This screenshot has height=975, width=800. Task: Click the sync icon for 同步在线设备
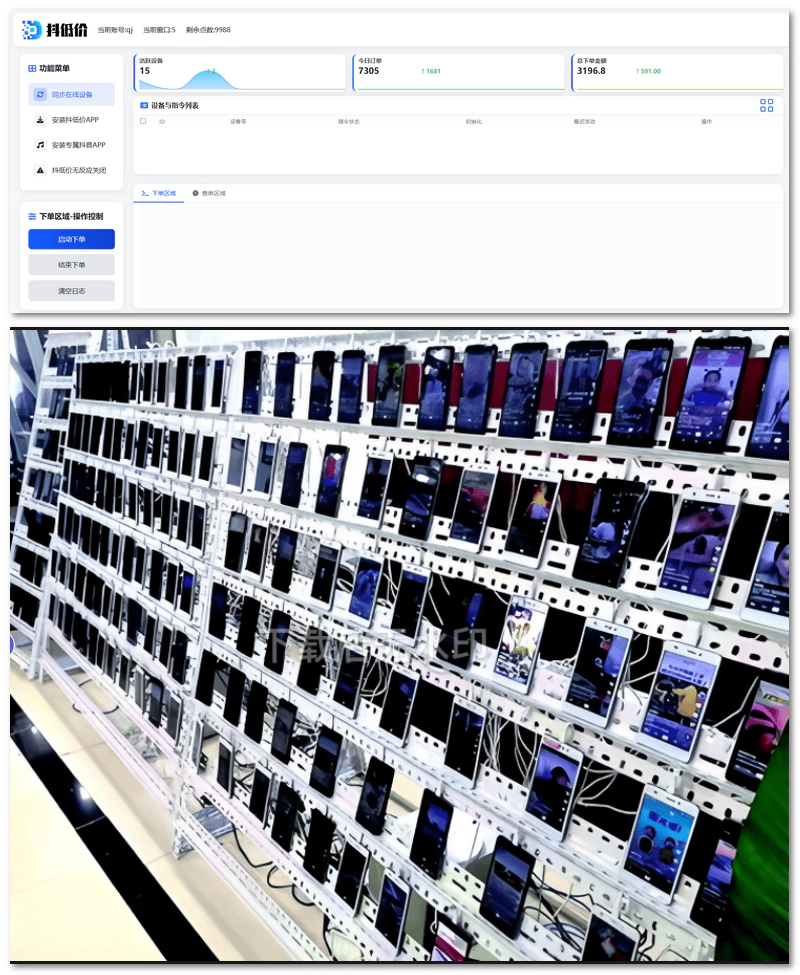[40, 95]
